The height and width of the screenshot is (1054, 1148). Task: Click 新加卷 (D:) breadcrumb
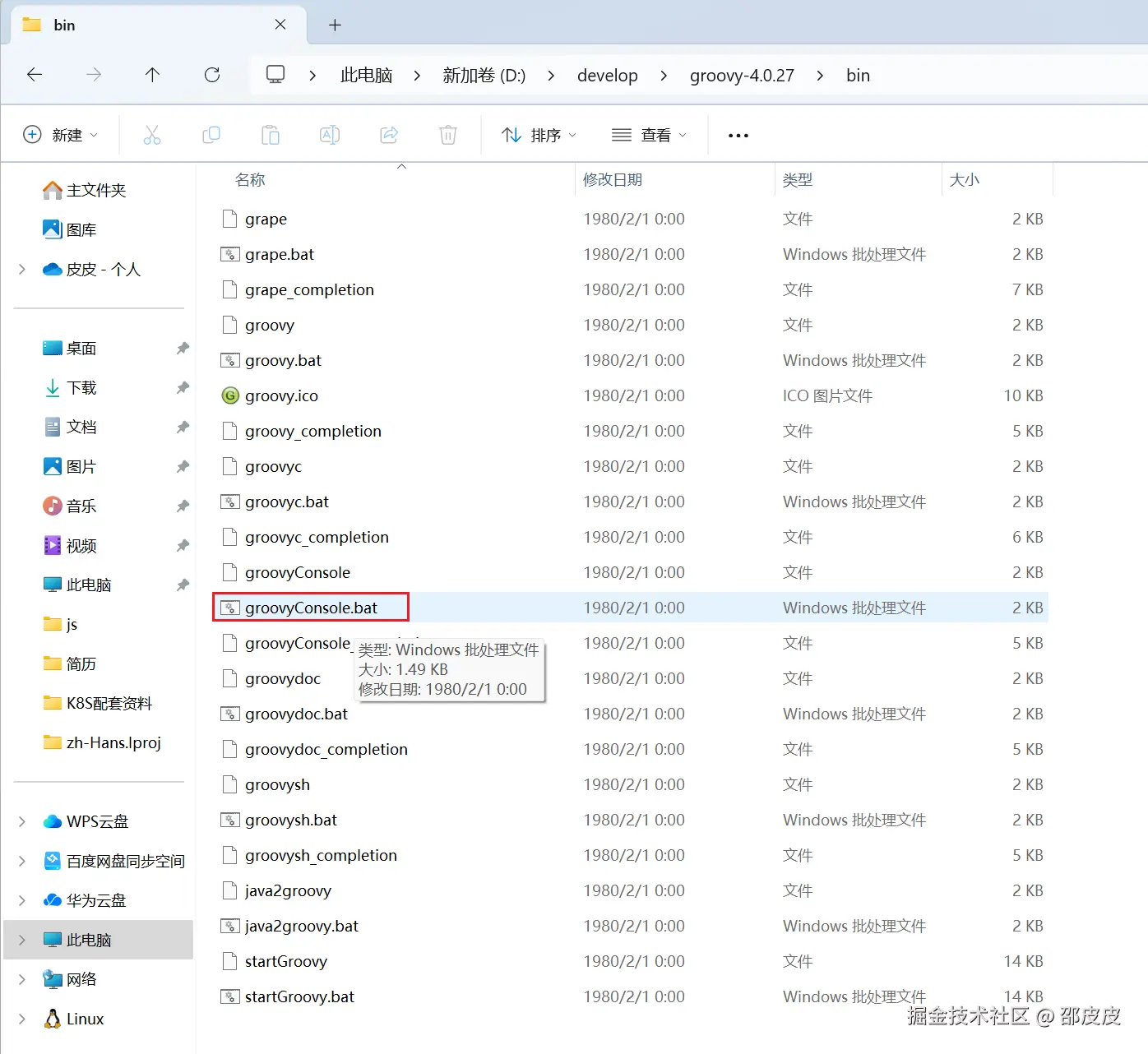click(484, 76)
